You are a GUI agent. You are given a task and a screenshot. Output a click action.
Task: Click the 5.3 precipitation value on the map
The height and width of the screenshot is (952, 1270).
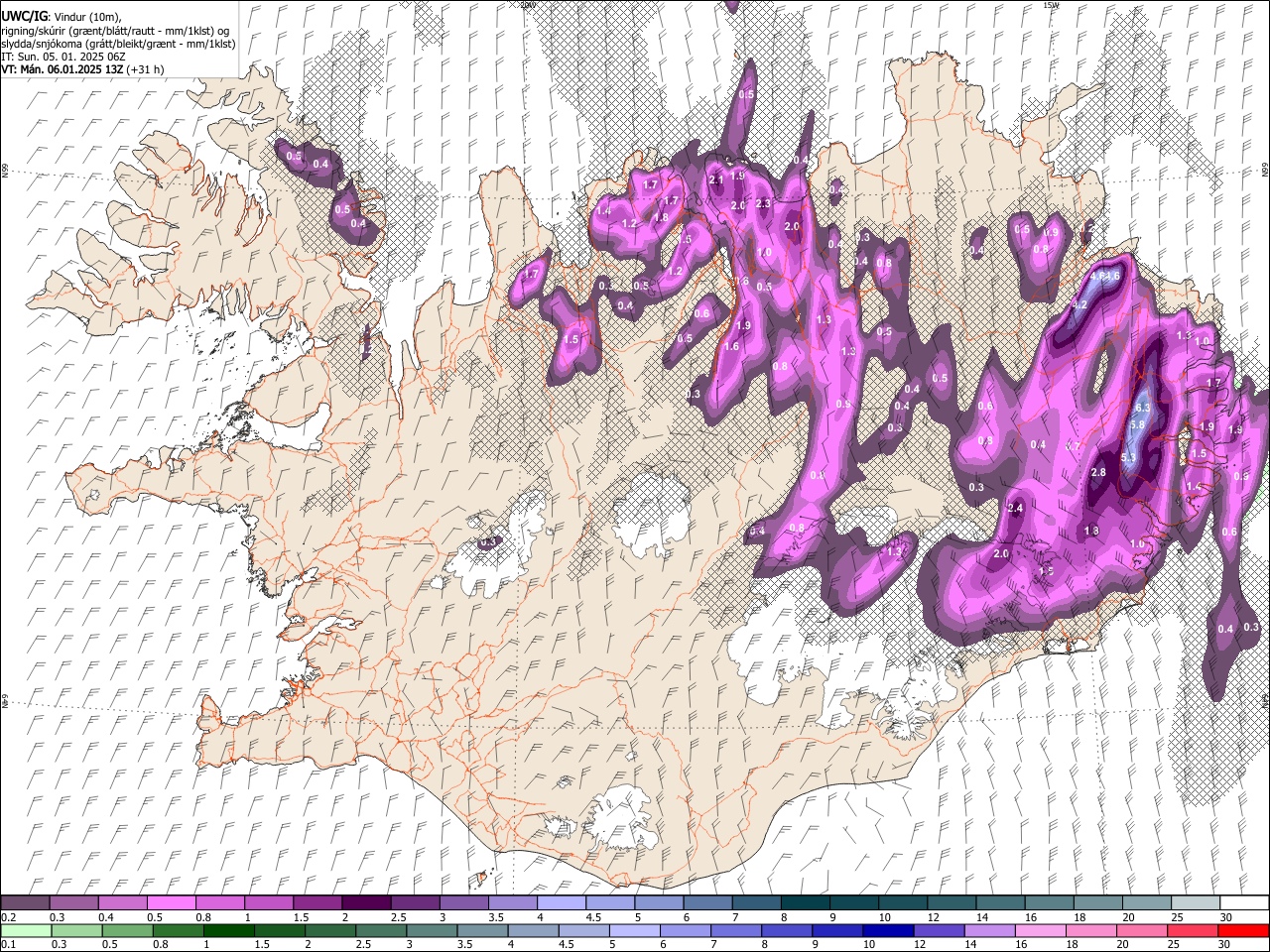tap(1128, 457)
